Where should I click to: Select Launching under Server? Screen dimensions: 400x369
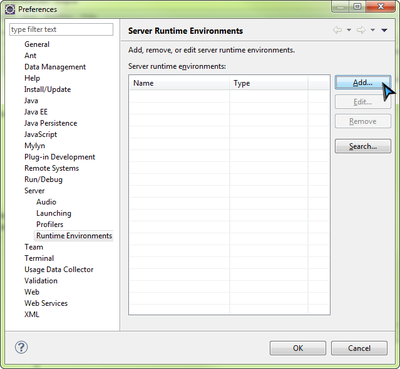(54, 213)
